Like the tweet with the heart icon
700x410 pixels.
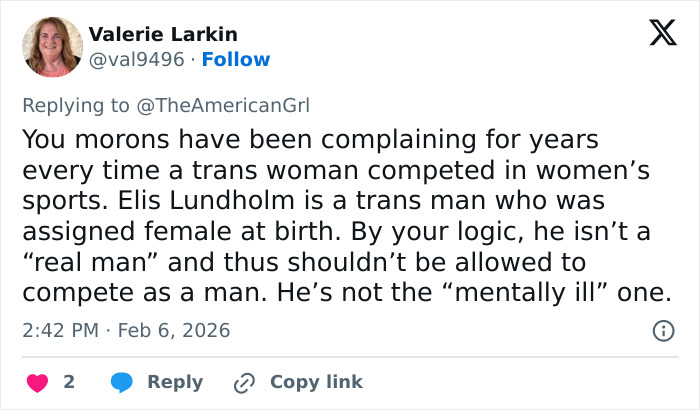[36, 382]
